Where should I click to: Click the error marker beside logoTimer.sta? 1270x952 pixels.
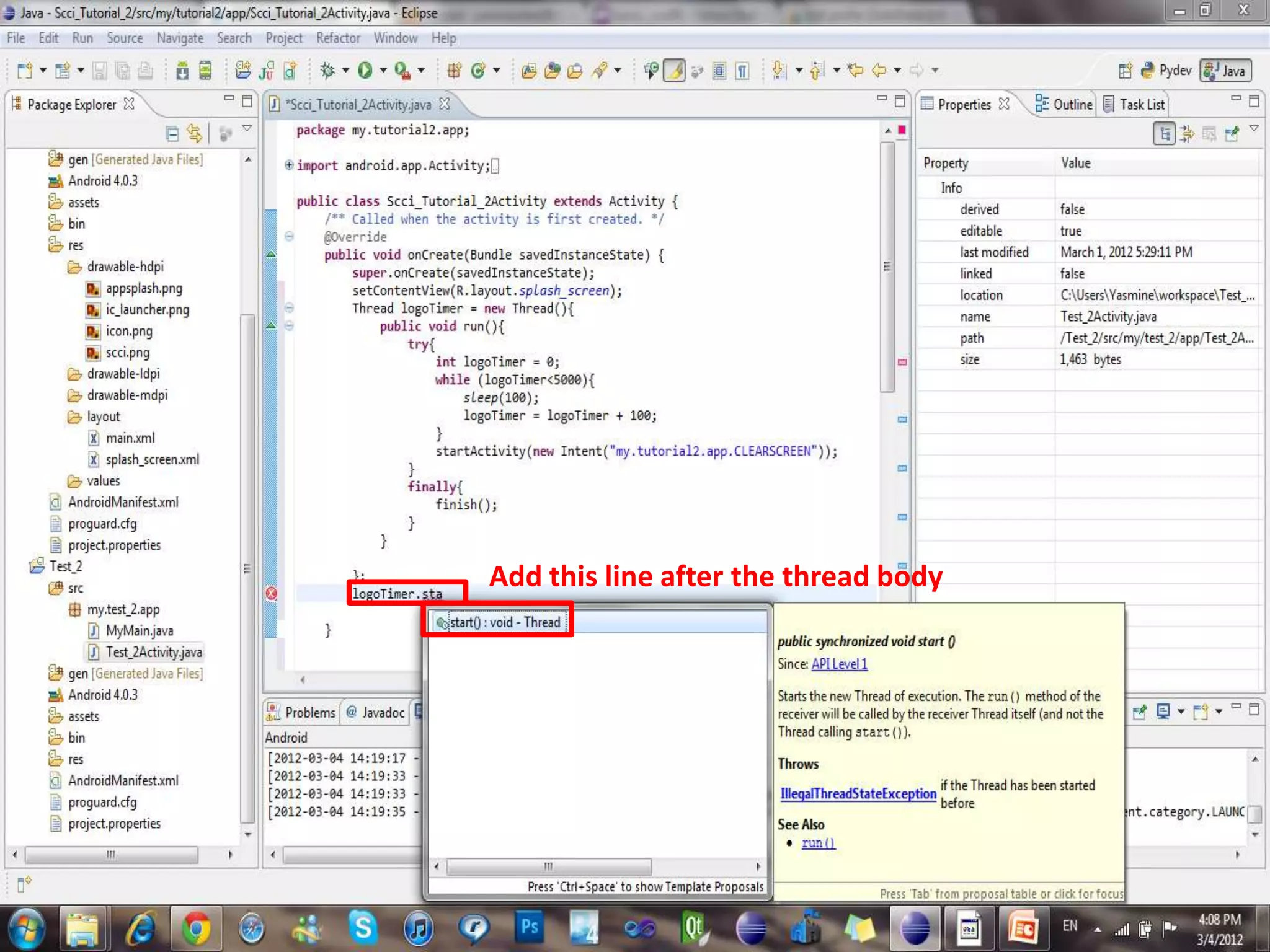(271, 593)
